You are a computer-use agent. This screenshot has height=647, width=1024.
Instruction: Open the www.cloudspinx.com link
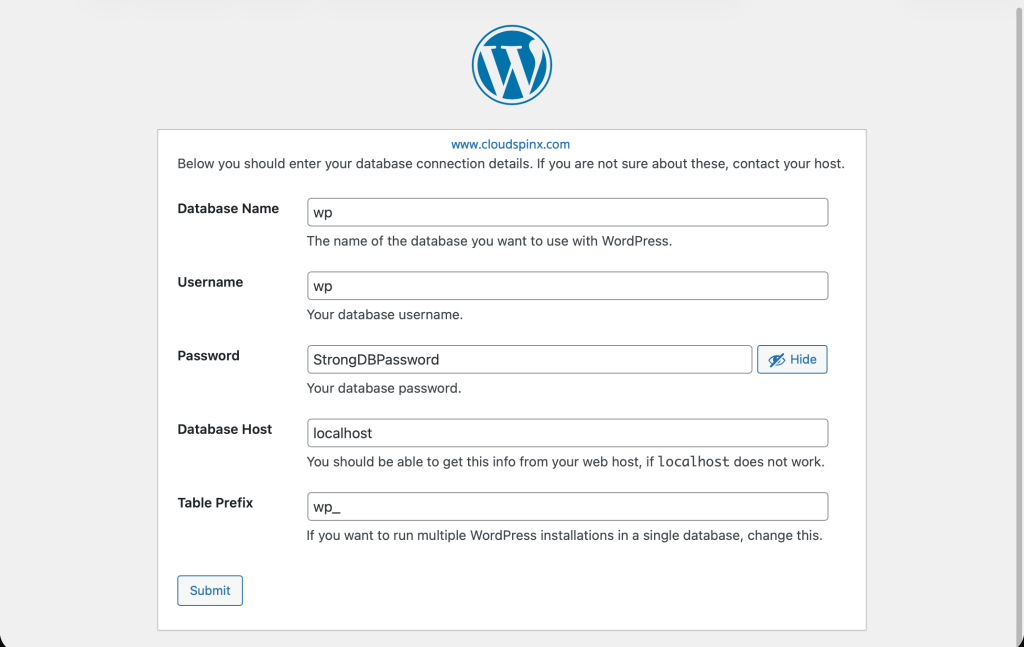click(x=510, y=144)
